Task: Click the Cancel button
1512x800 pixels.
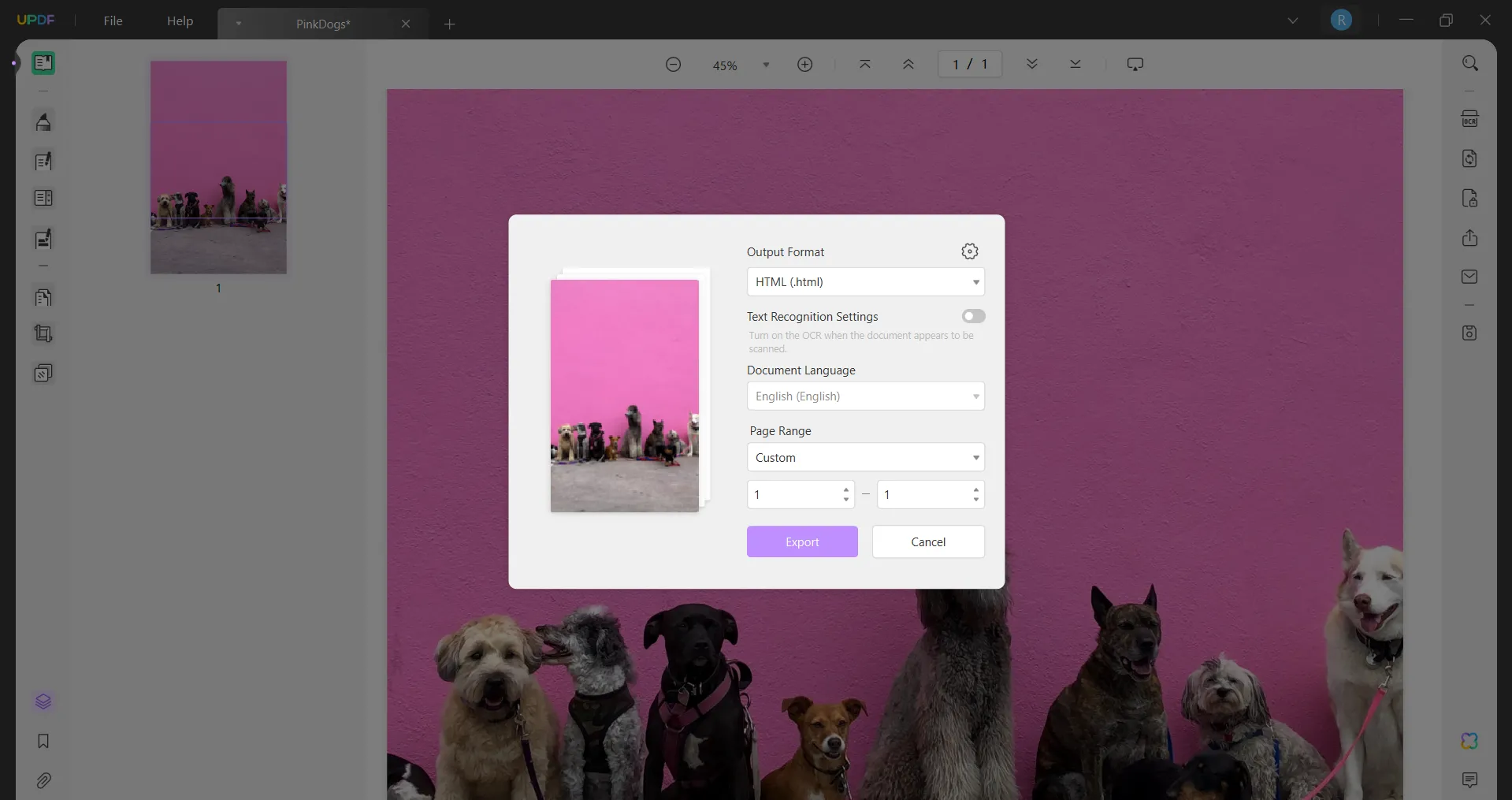Action: pyautogui.click(x=928, y=542)
